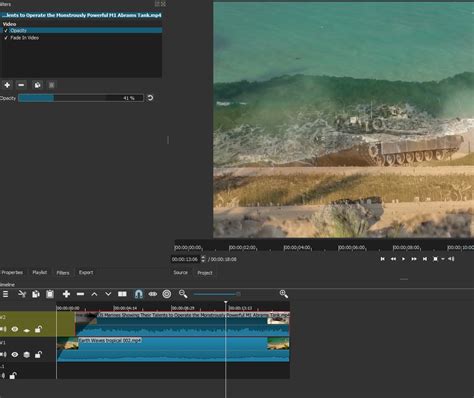The image size is (474, 398).
Task: Switch to the Filters tab
Action: tap(63, 273)
